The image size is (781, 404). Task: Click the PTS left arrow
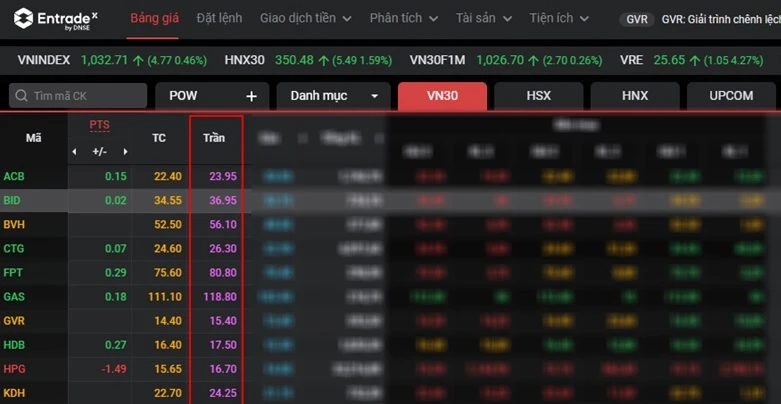coord(74,152)
